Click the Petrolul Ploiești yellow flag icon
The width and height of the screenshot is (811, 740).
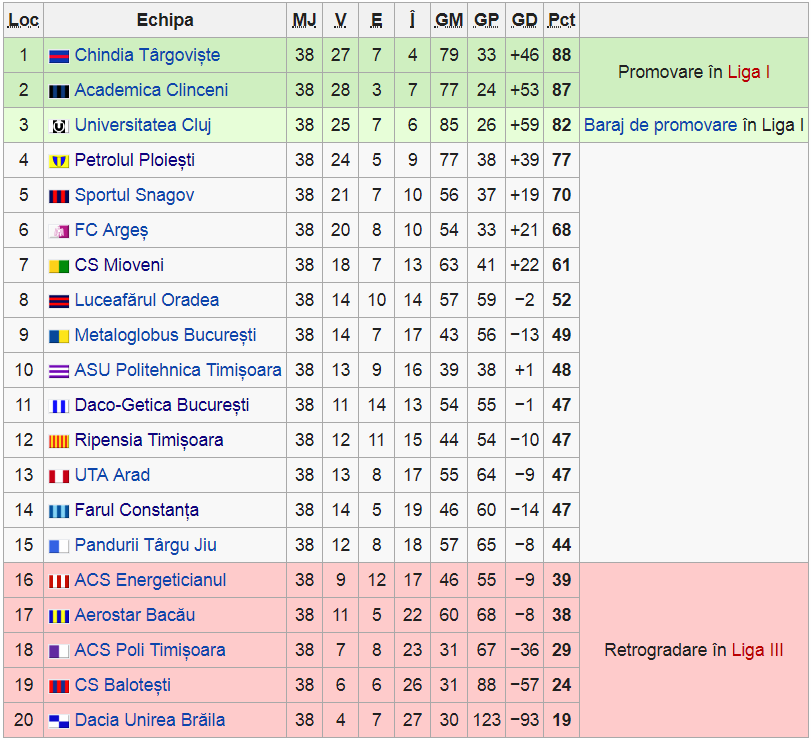tap(58, 161)
